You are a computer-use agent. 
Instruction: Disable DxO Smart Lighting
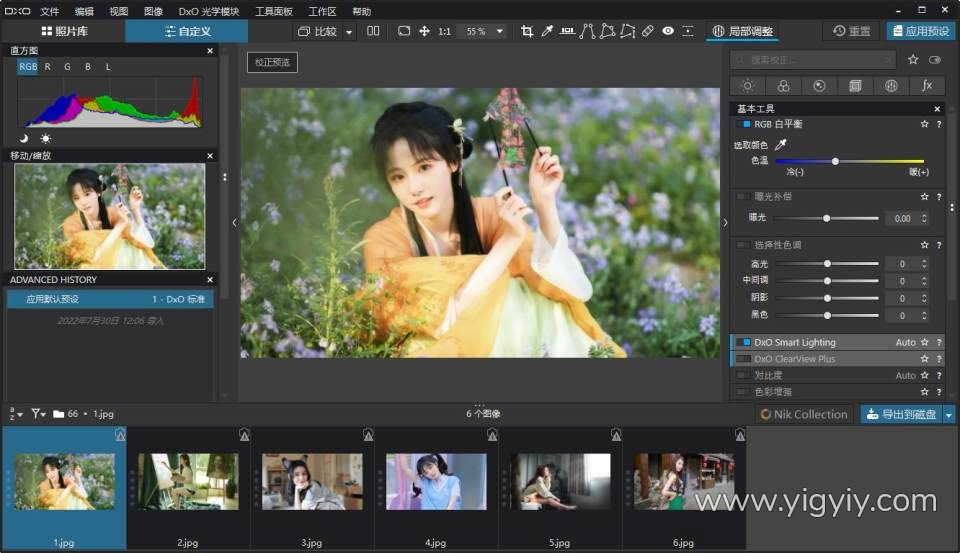[743, 342]
